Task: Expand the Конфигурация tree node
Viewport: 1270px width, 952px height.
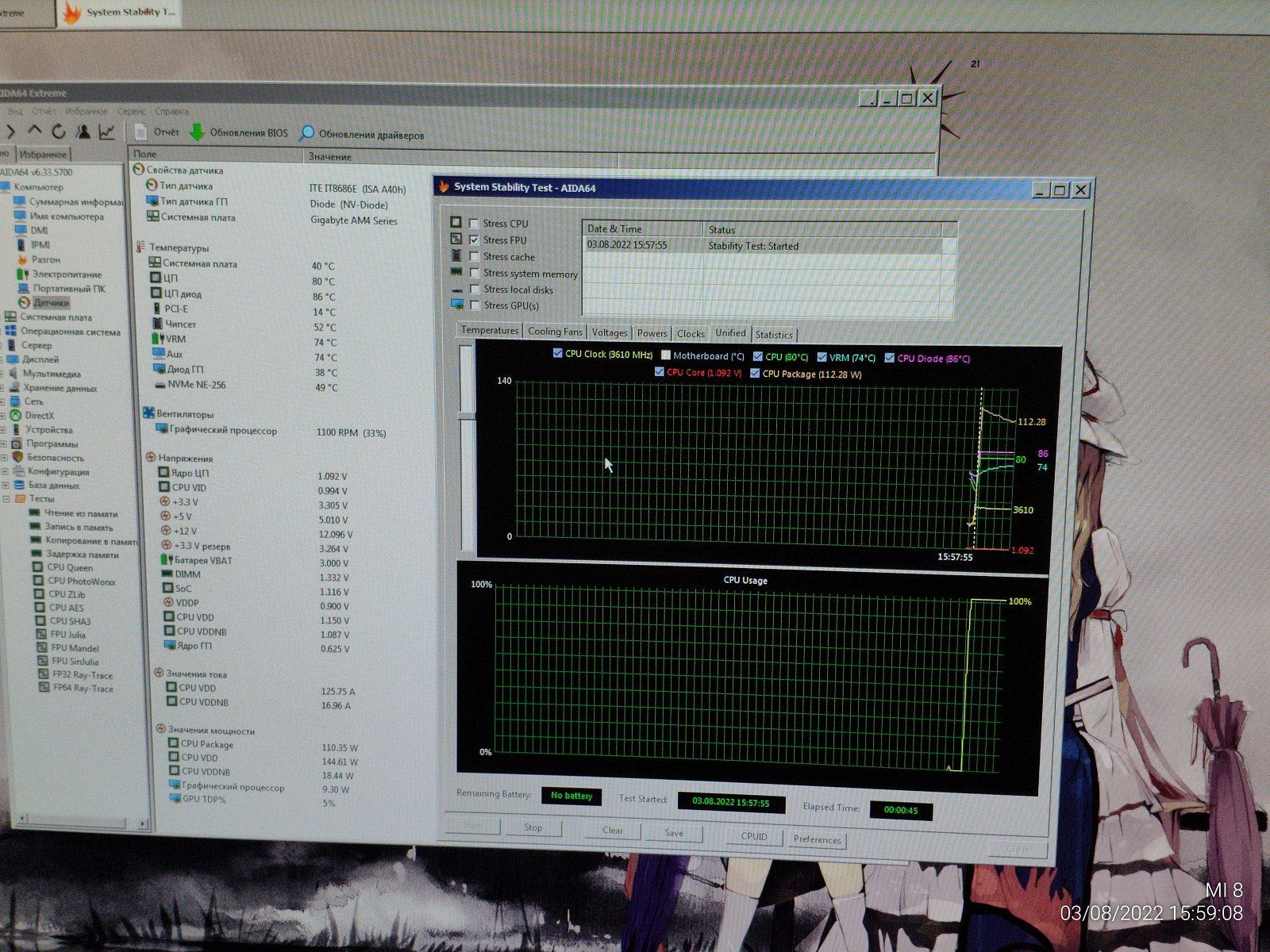Action: click(x=5, y=471)
